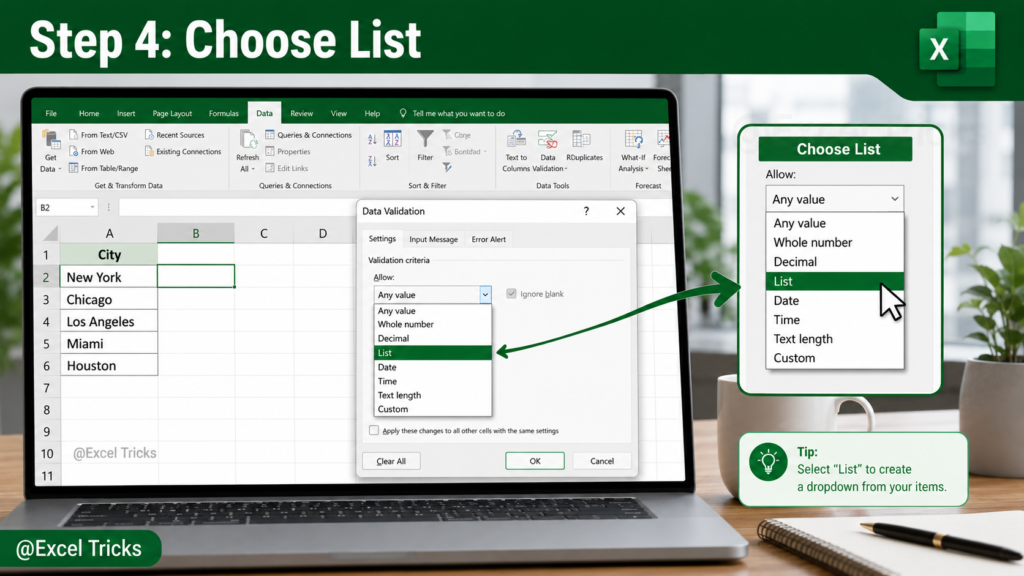This screenshot has height=576, width=1024.
Task: Open the Review ribbon tab
Action: pyautogui.click(x=301, y=113)
